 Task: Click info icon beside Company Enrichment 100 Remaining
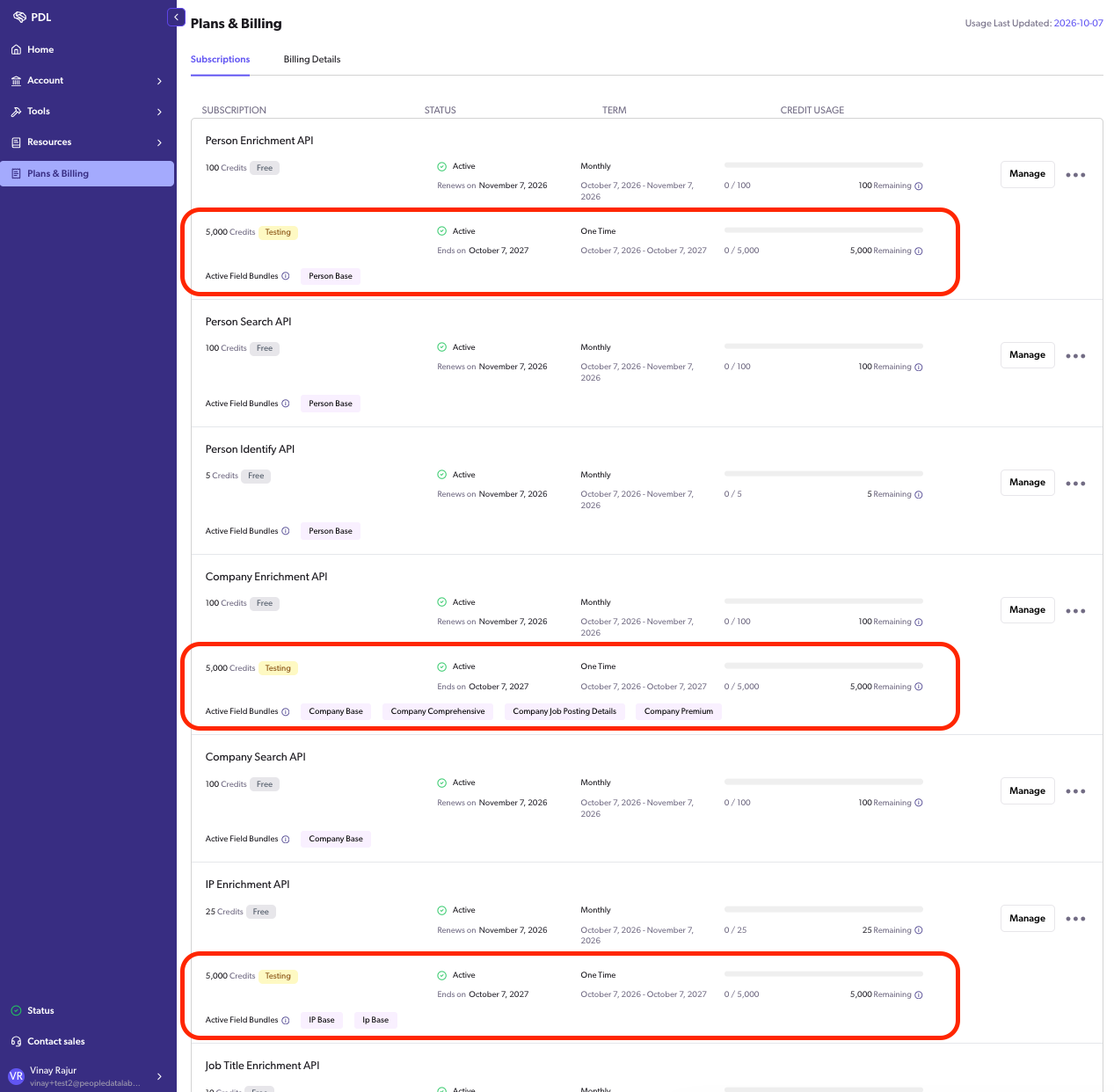pos(919,622)
